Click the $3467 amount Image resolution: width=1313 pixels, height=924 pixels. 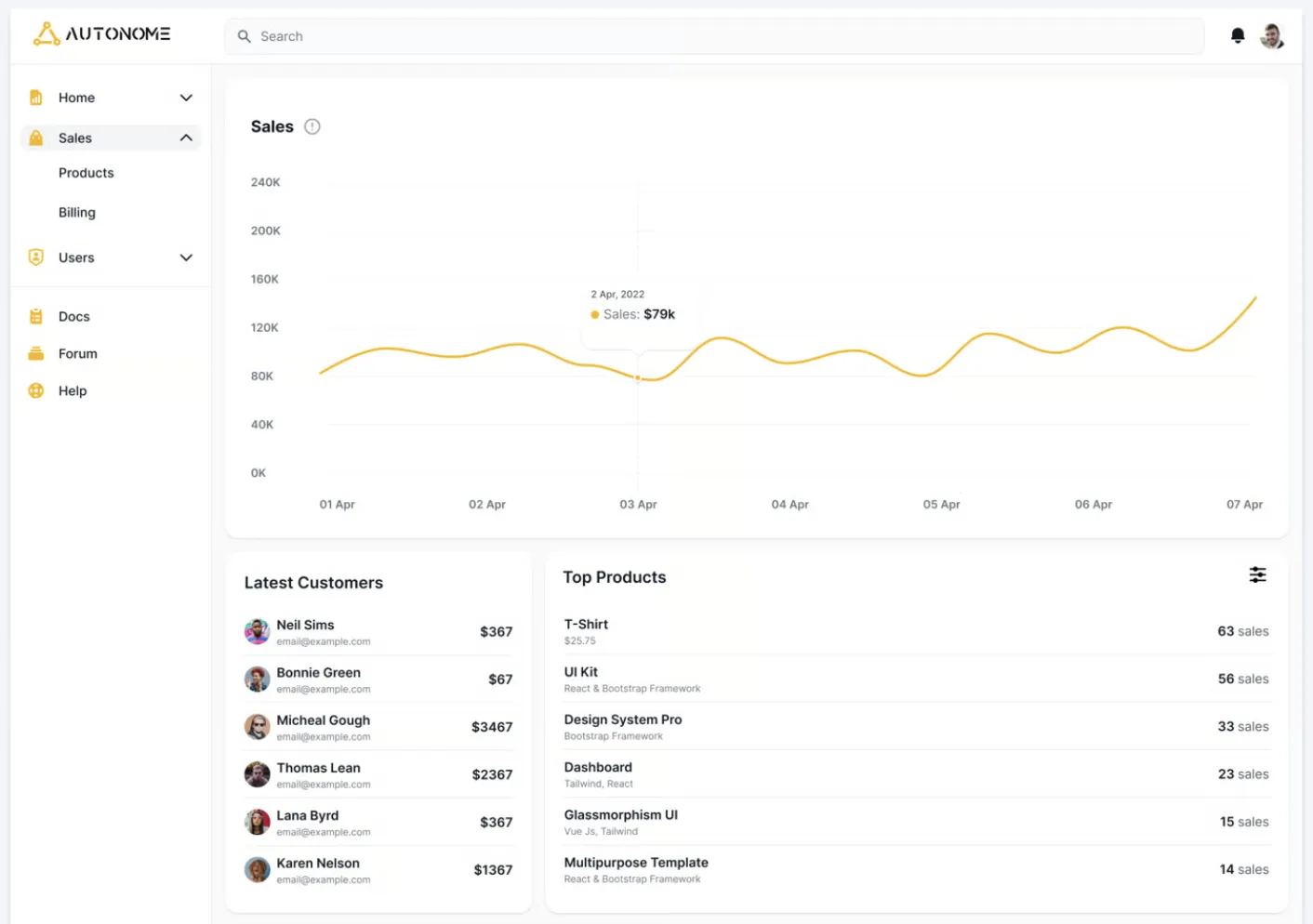click(492, 727)
